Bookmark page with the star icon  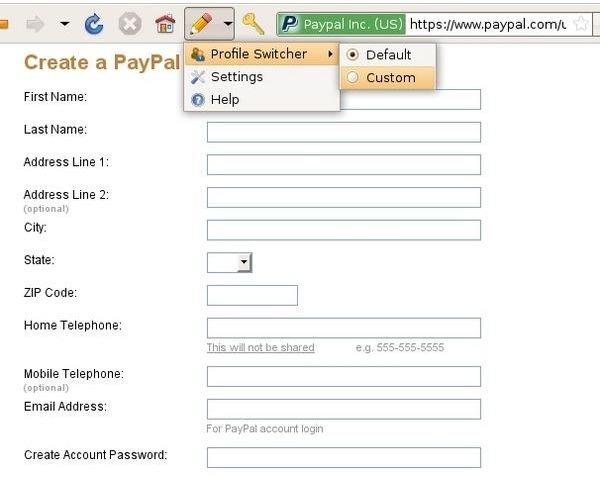[x=580, y=24]
